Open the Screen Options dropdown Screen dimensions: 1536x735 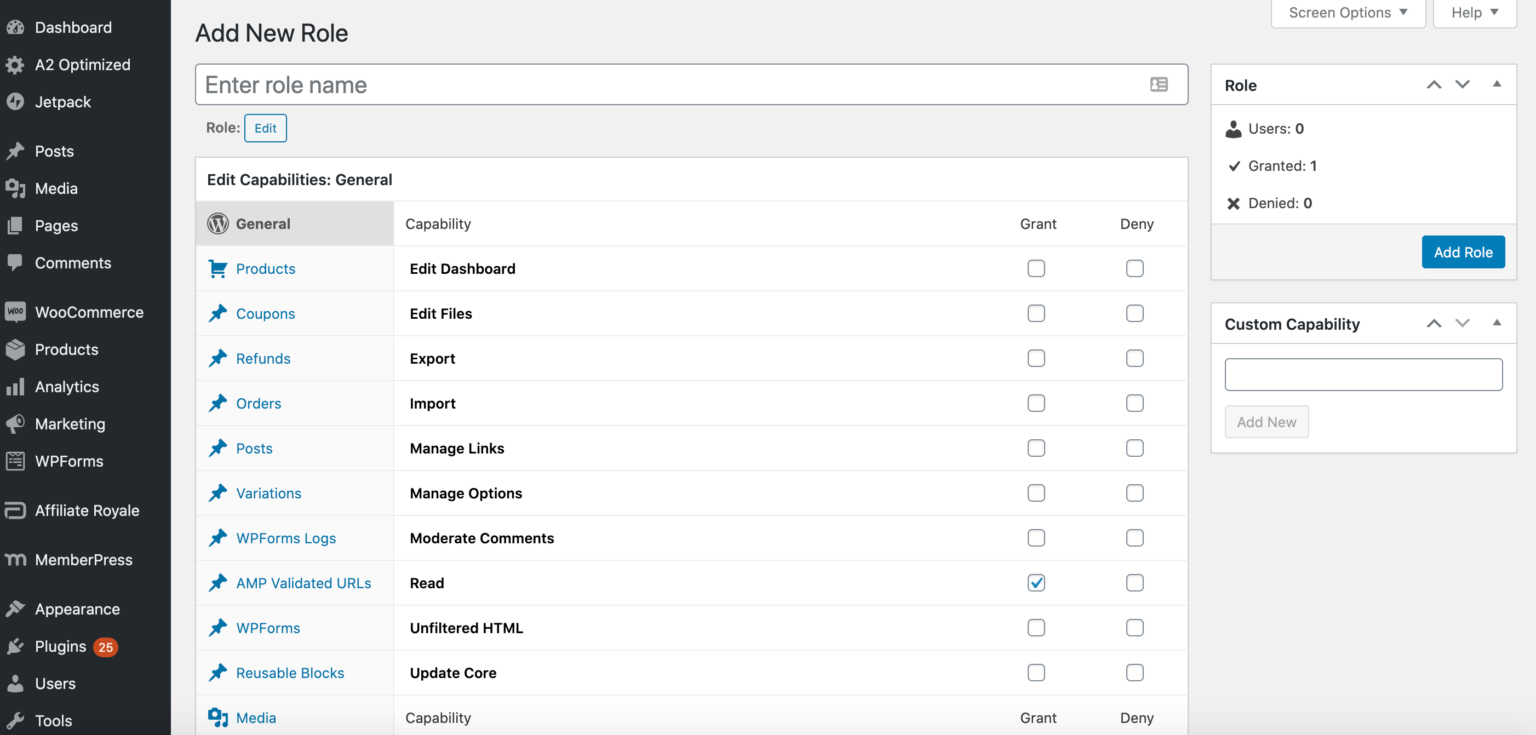point(1348,12)
